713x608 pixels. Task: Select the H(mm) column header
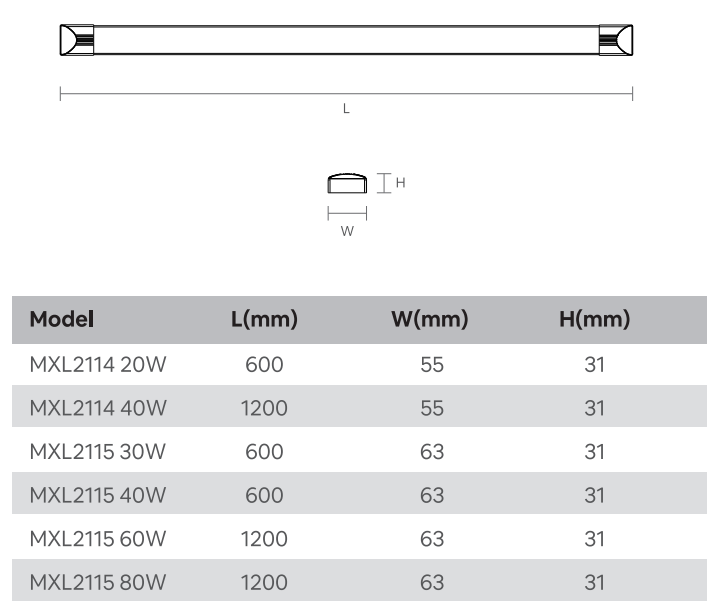(595, 319)
